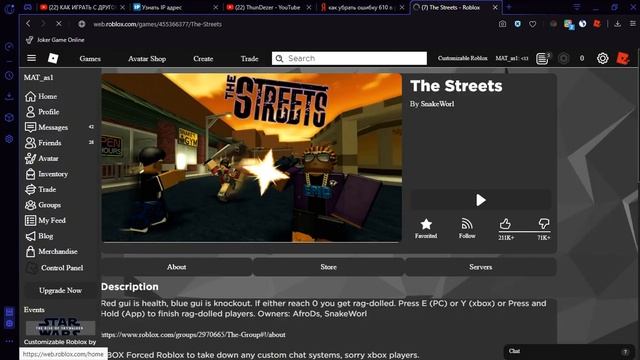
Task: Start the game with Play button
Action: [x=481, y=200]
